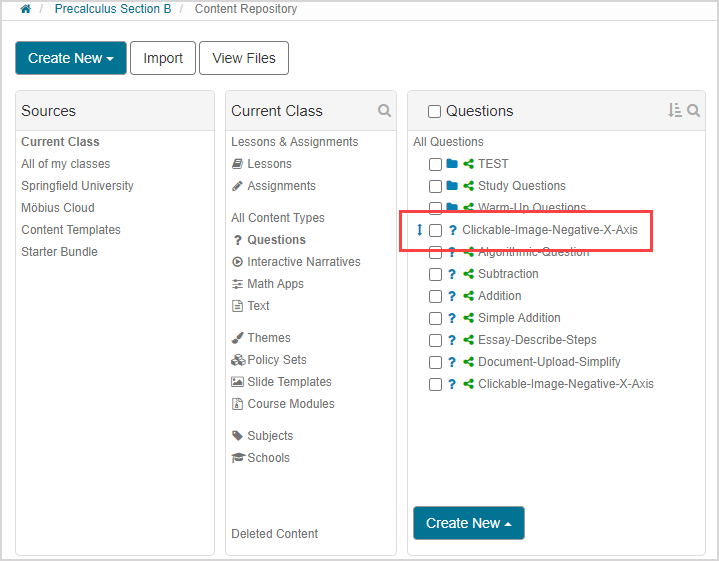Check the Essay-Describe-Steps checkbox
This screenshot has width=719, height=561.
(x=435, y=340)
